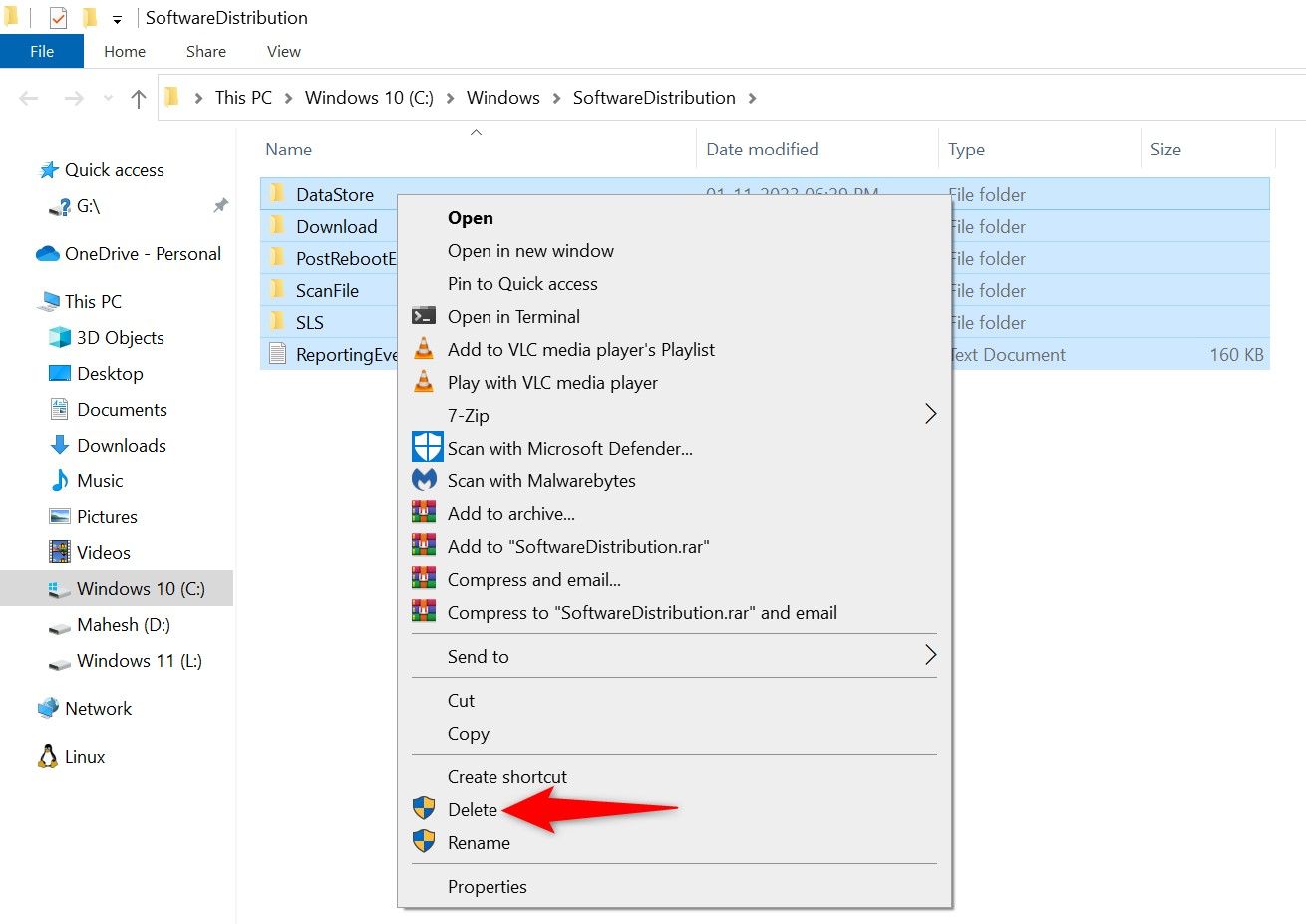Click WinRAR icon for Add to SoftwareDistribution.rar
This screenshot has height=924, width=1306.
click(424, 546)
